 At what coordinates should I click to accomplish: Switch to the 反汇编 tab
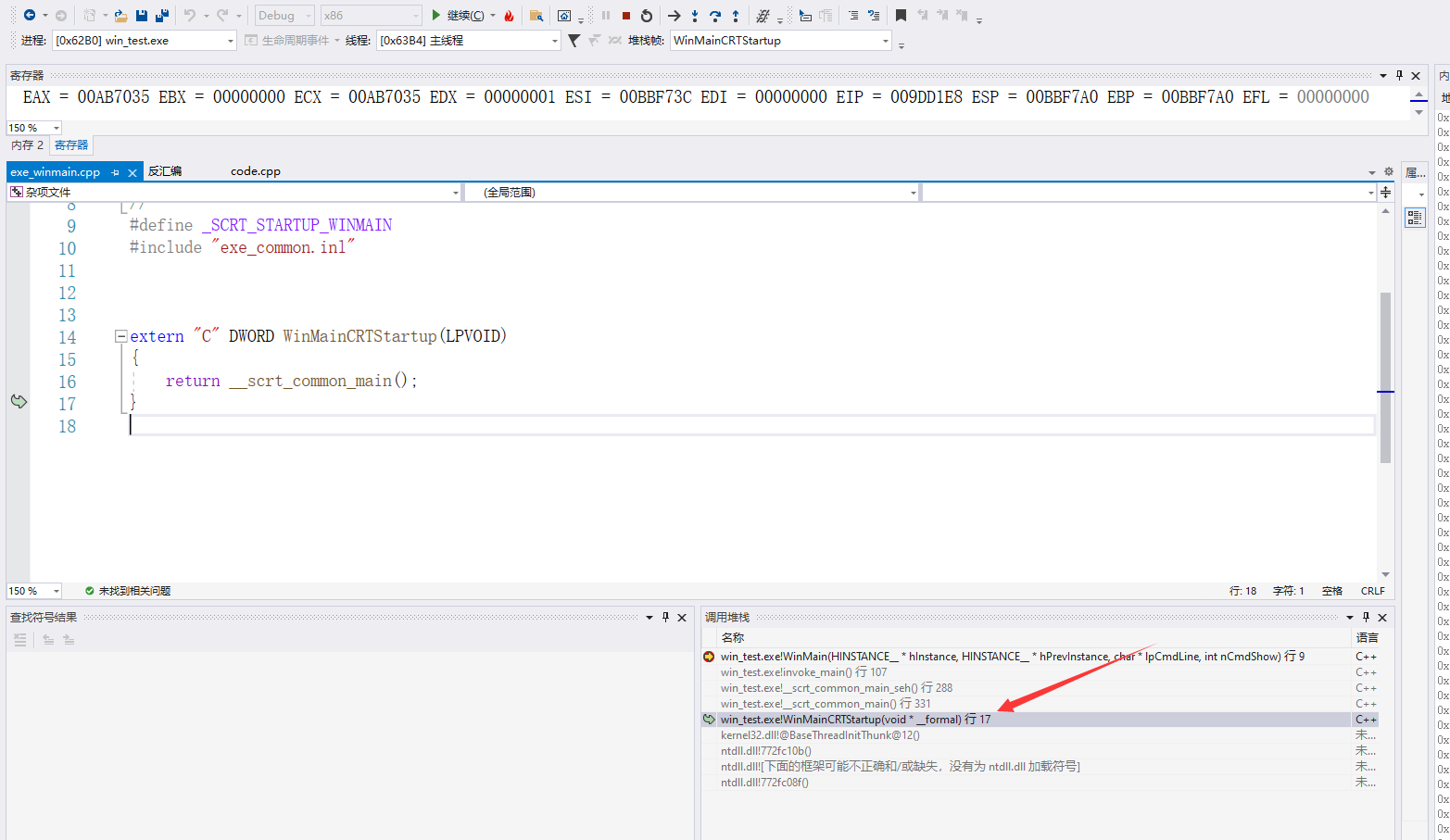click(165, 171)
